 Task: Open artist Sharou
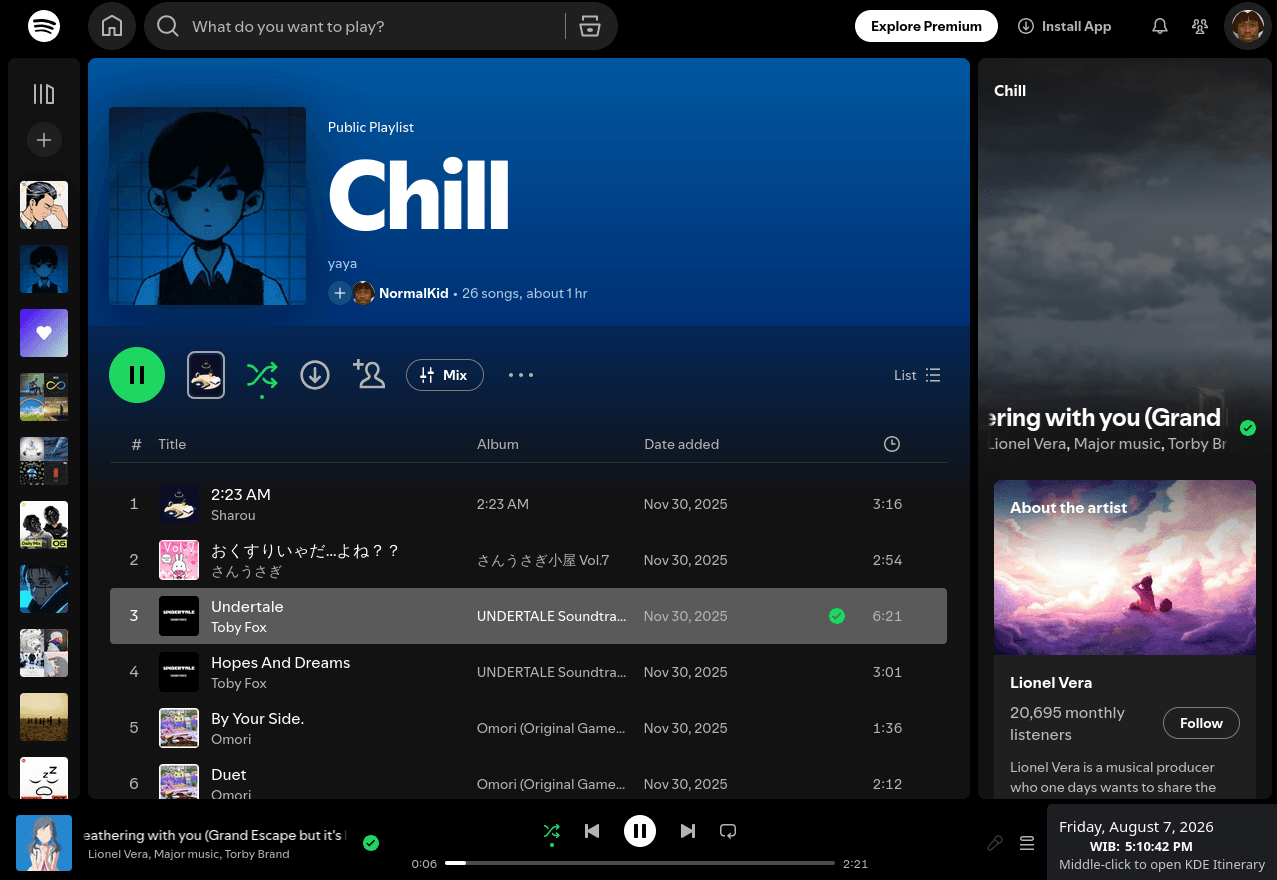click(x=233, y=515)
